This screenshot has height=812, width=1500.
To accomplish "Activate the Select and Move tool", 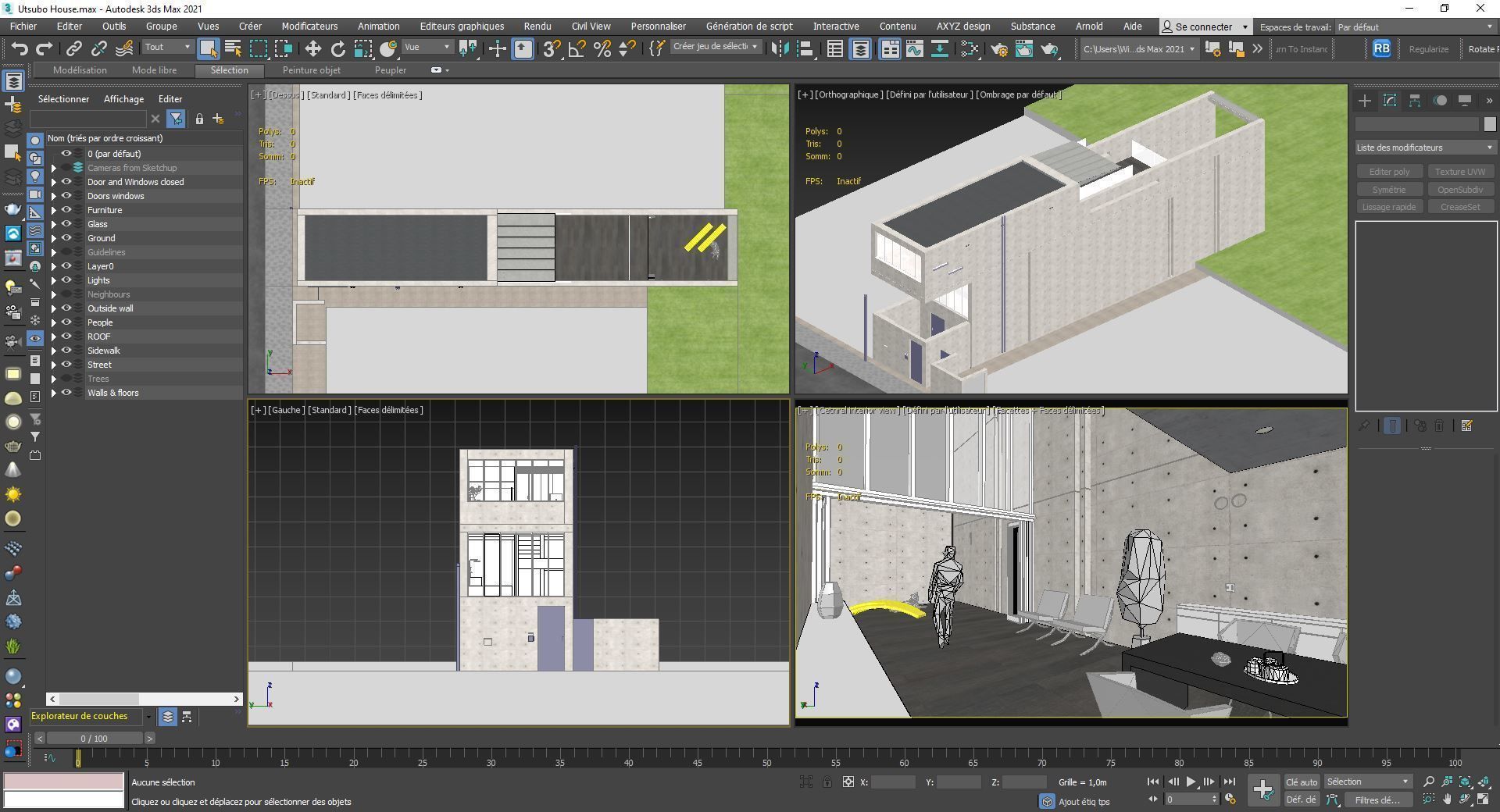I will click(x=312, y=48).
